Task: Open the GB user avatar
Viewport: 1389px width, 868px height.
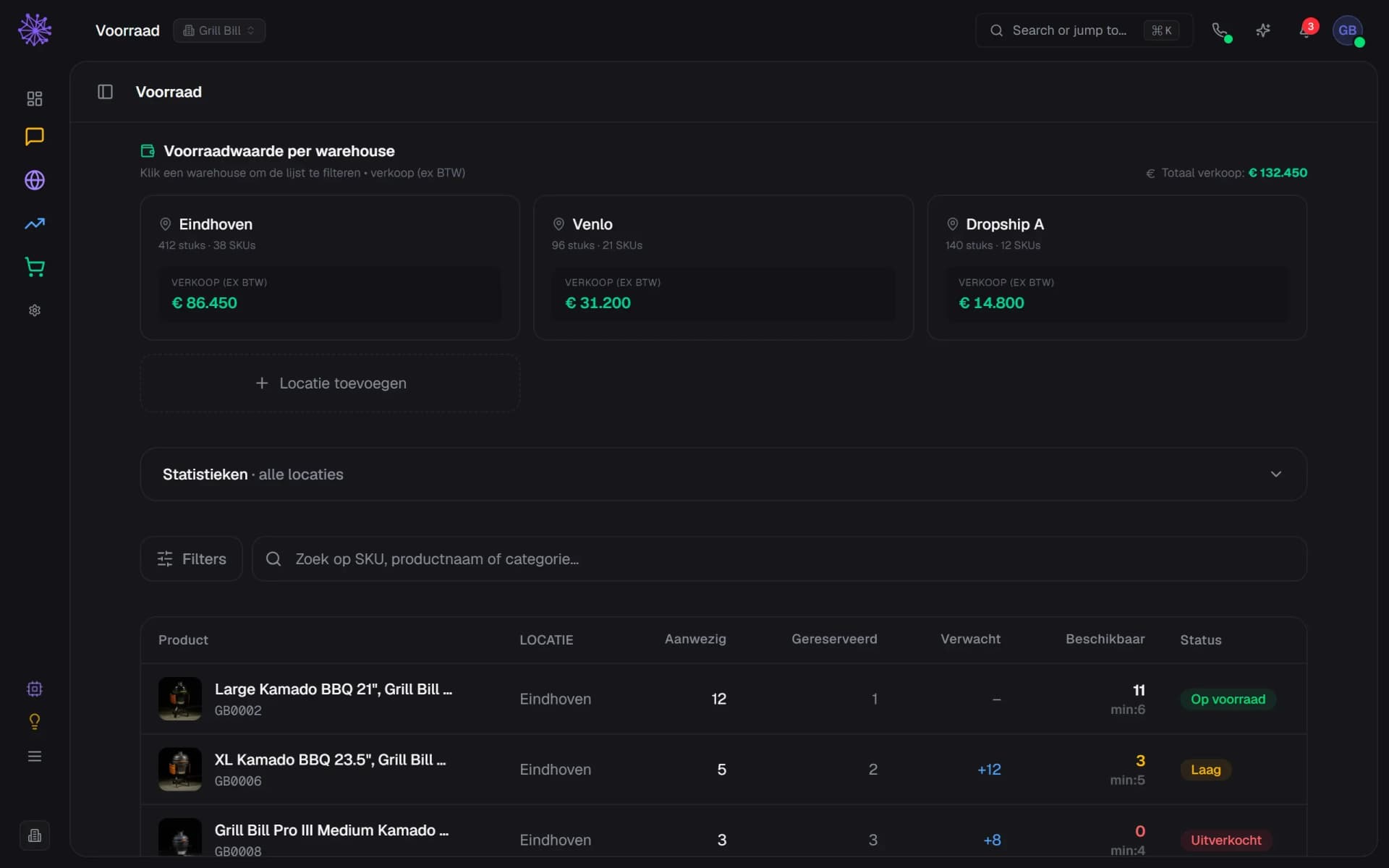Action: tap(1347, 30)
